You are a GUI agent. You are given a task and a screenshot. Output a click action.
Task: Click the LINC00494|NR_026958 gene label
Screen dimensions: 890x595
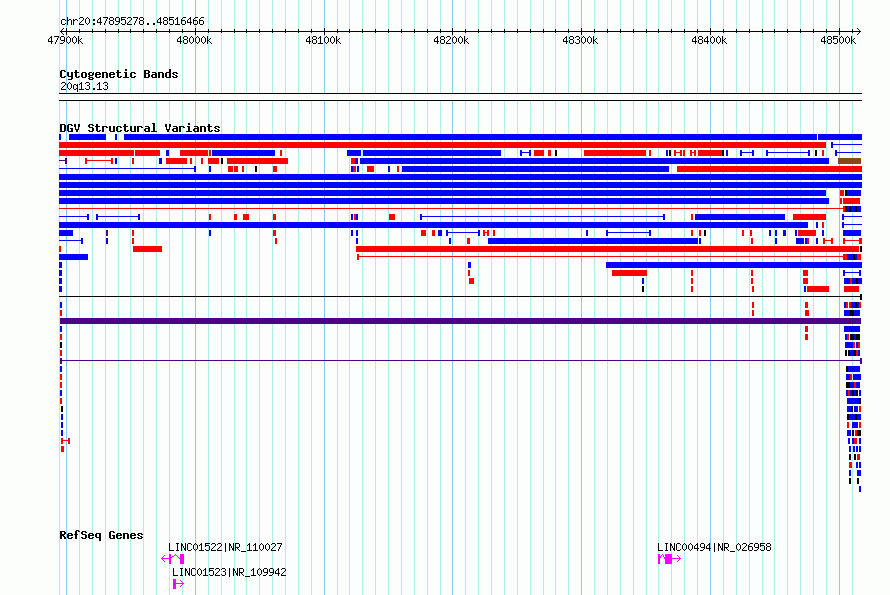(x=714, y=547)
